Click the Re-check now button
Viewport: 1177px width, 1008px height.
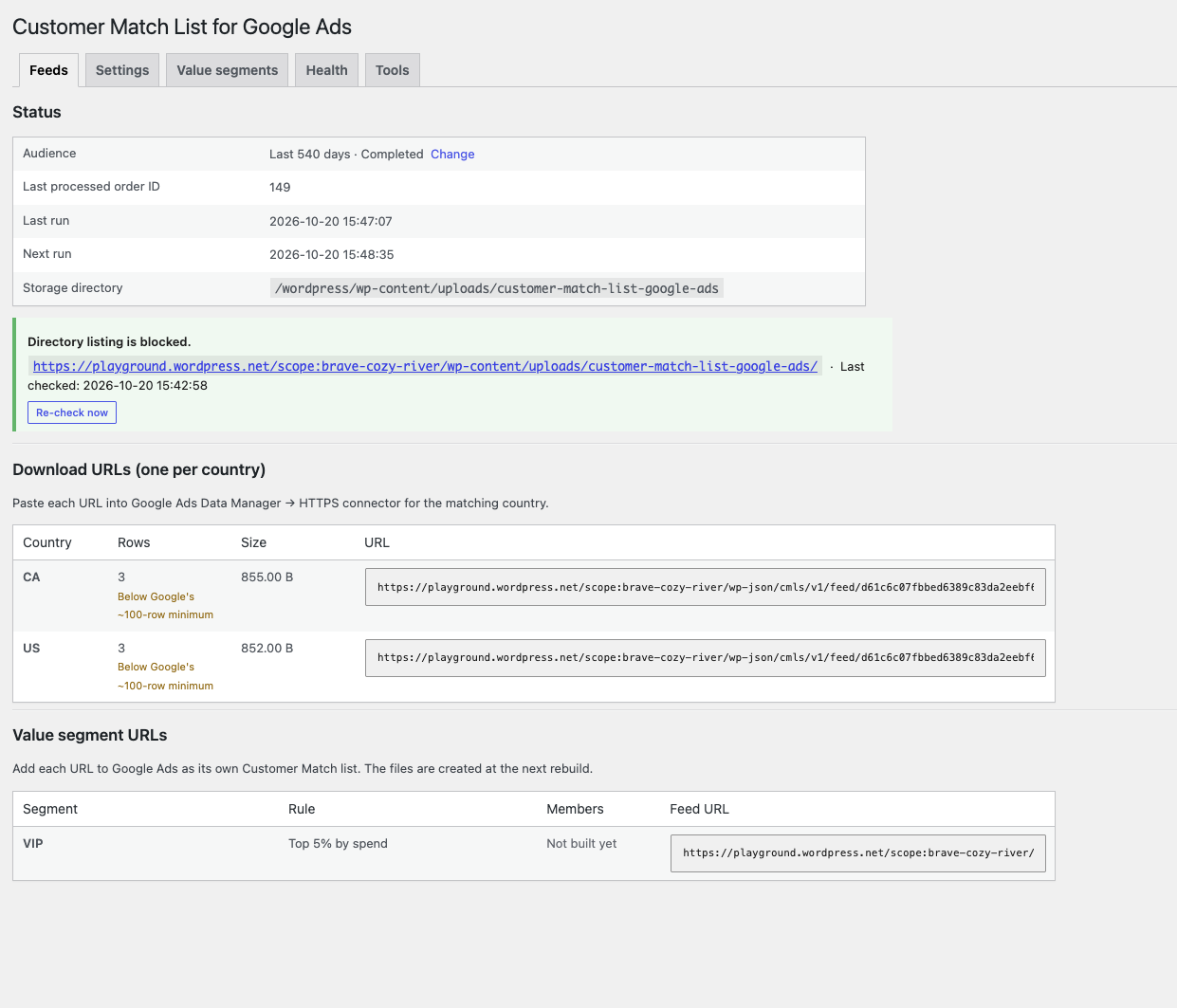[x=72, y=412]
